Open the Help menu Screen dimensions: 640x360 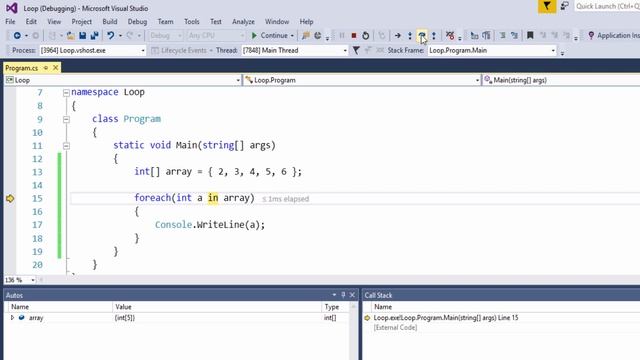[306, 22]
